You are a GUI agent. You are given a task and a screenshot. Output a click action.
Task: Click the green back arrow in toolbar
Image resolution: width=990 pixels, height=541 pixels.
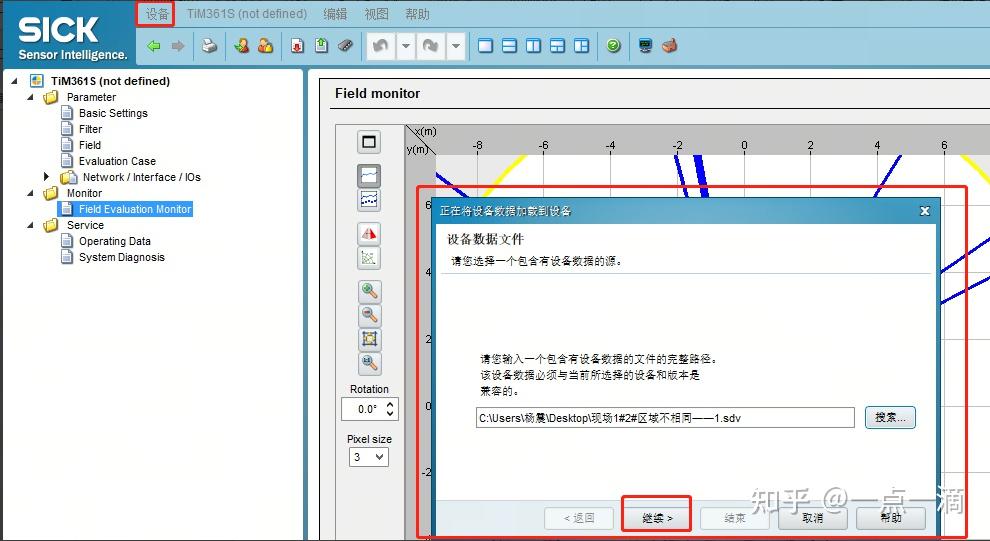(153, 46)
